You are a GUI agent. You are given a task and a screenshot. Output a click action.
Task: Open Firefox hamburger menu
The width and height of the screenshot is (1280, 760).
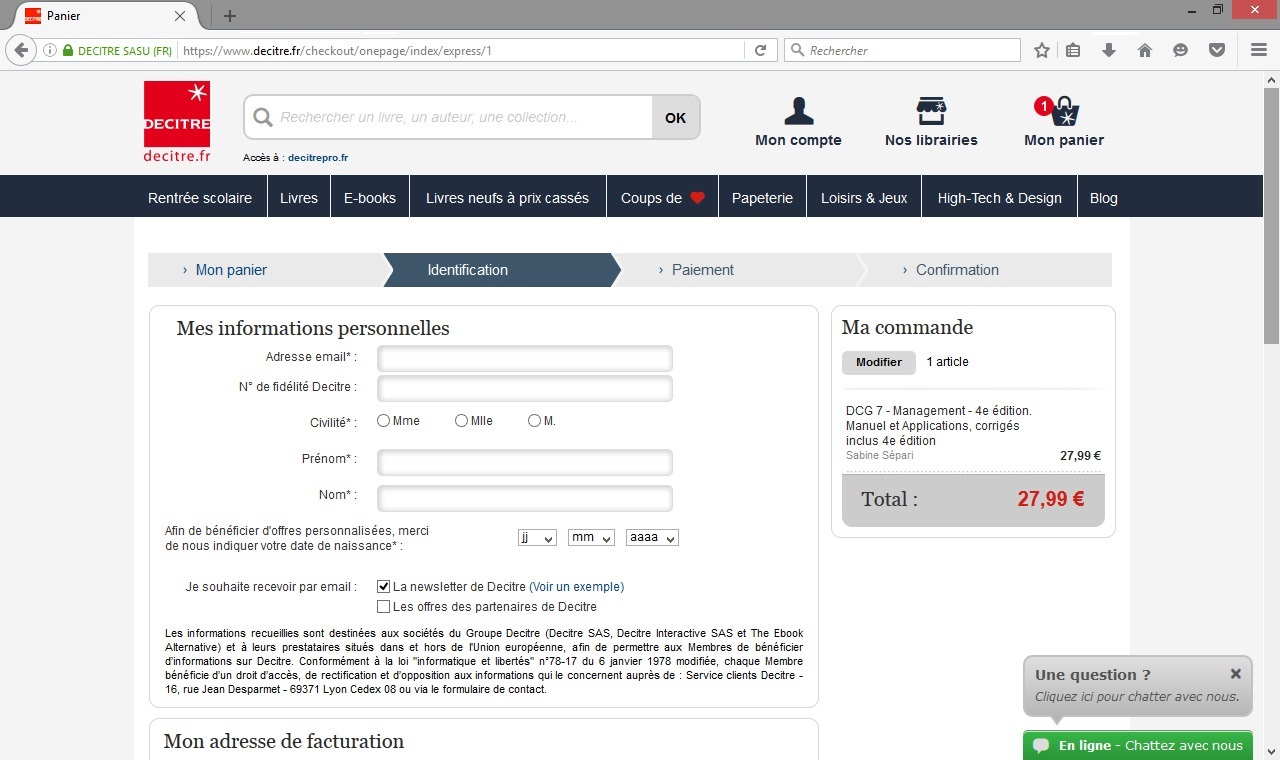pos(1259,50)
